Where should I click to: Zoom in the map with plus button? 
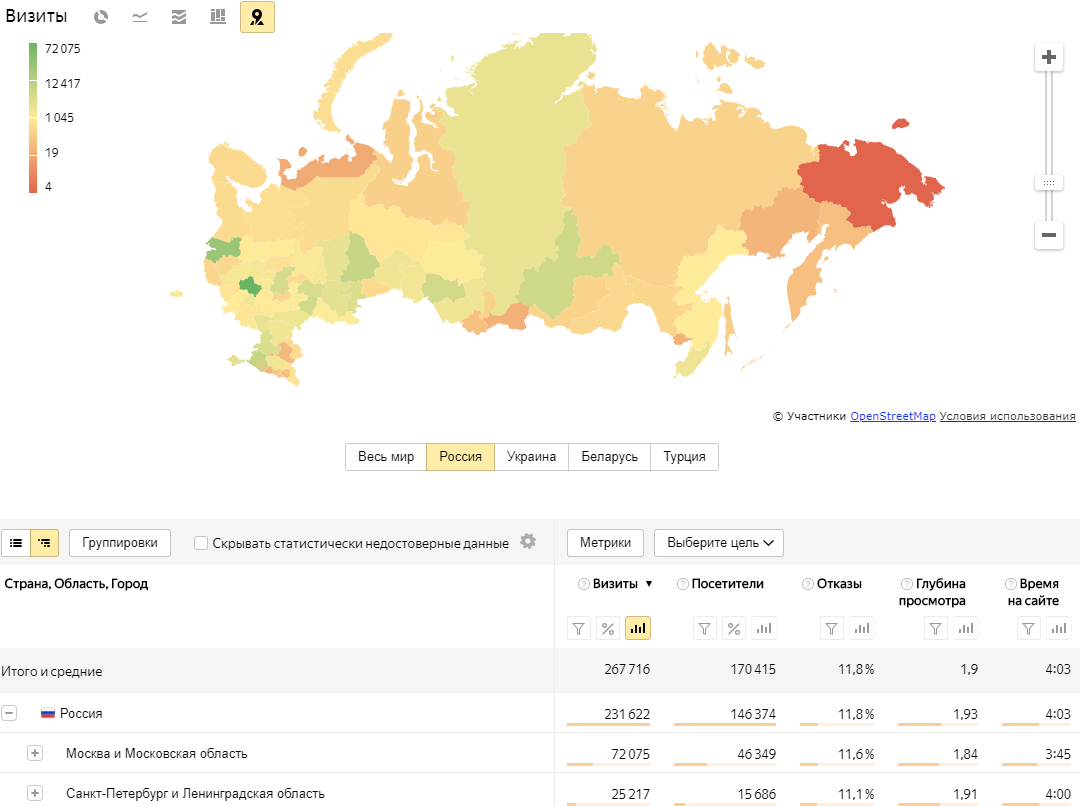tap(1048, 58)
